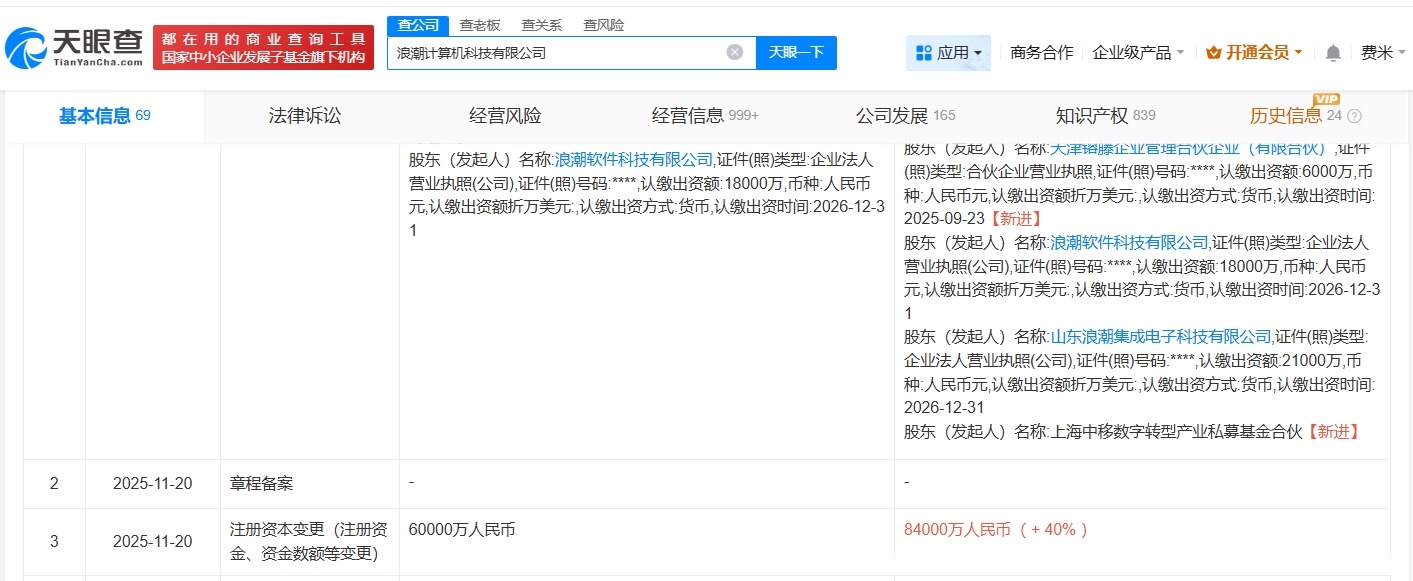Select the 查风险 menu entry
The image size is (1413, 581).
(x=602, y=23)
